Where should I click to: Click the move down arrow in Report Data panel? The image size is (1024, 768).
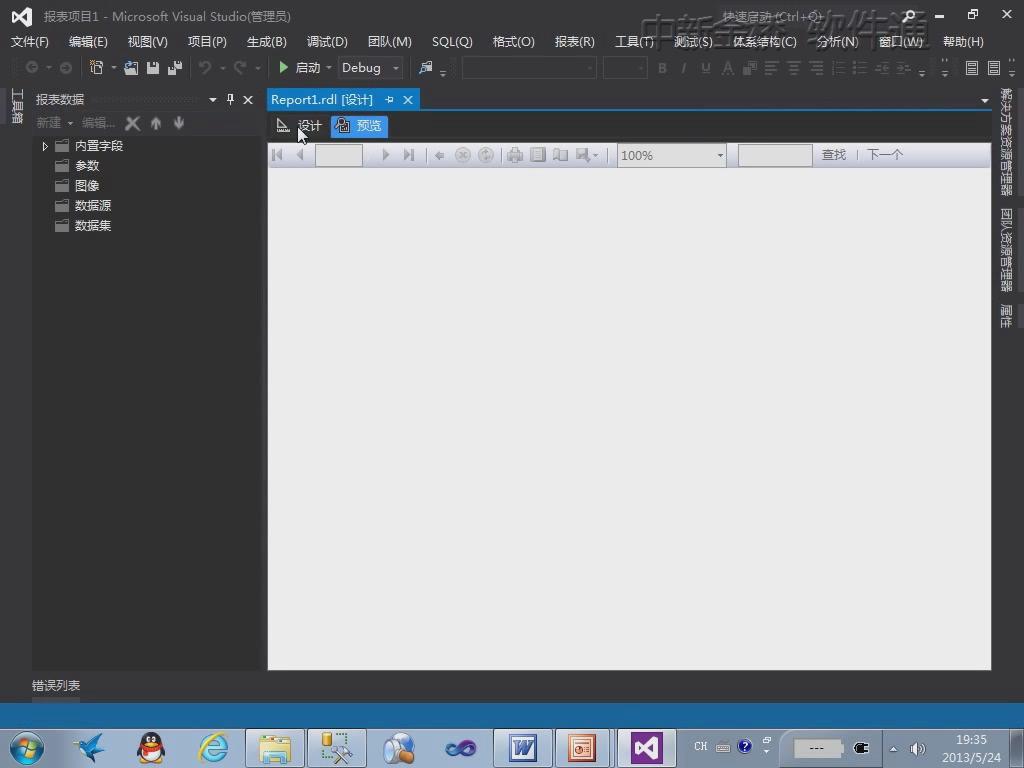pos(179,123)
